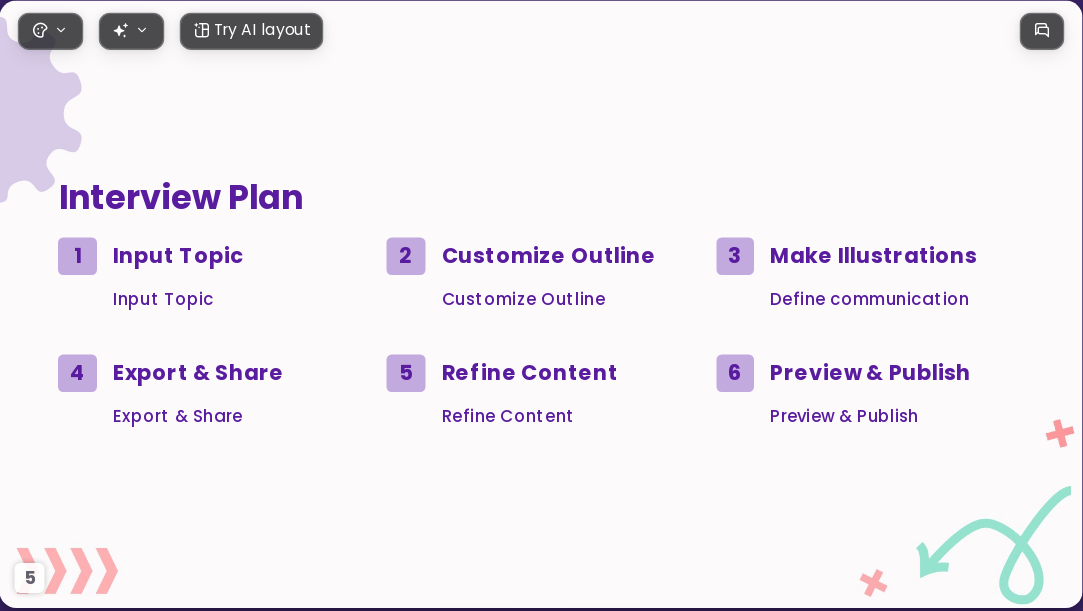Click the slide number 5 indicator

point(30,578)
